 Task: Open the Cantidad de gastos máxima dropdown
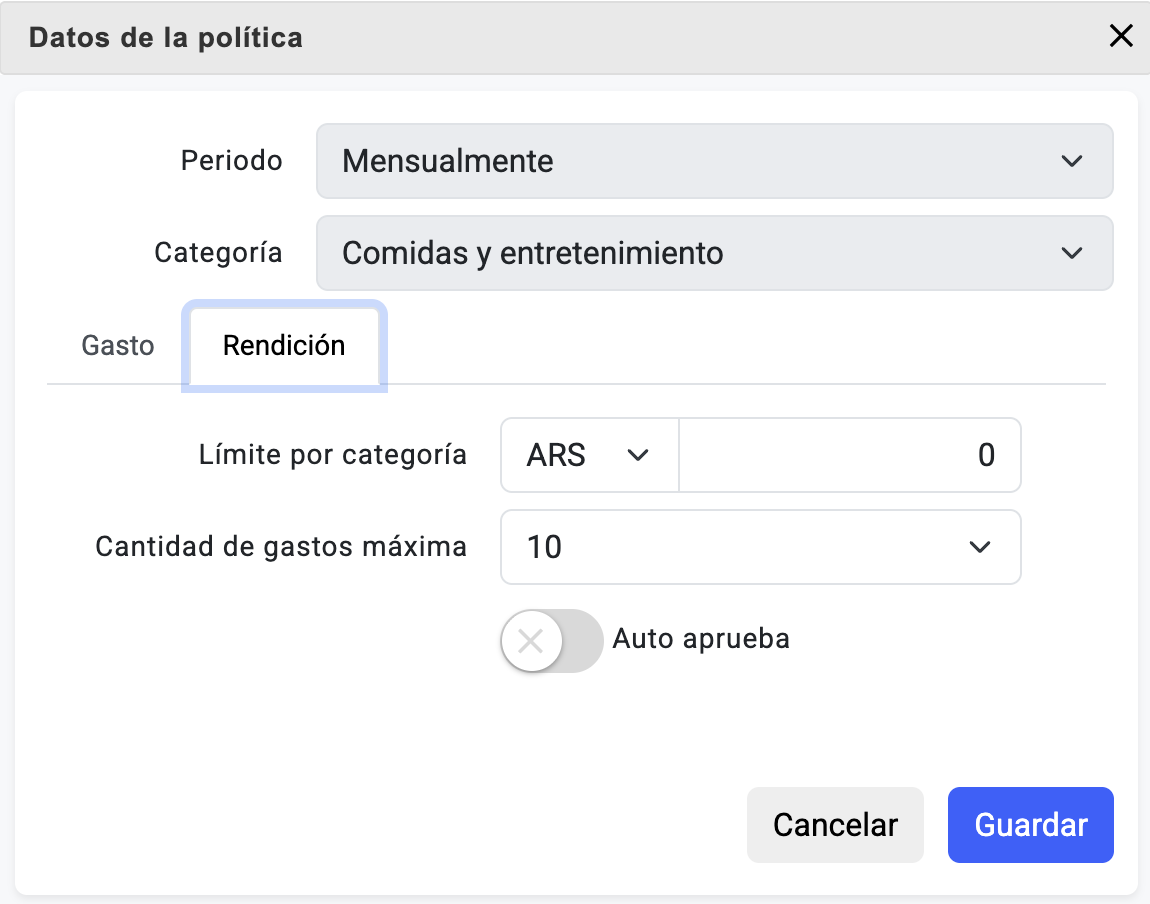[740, 547]
